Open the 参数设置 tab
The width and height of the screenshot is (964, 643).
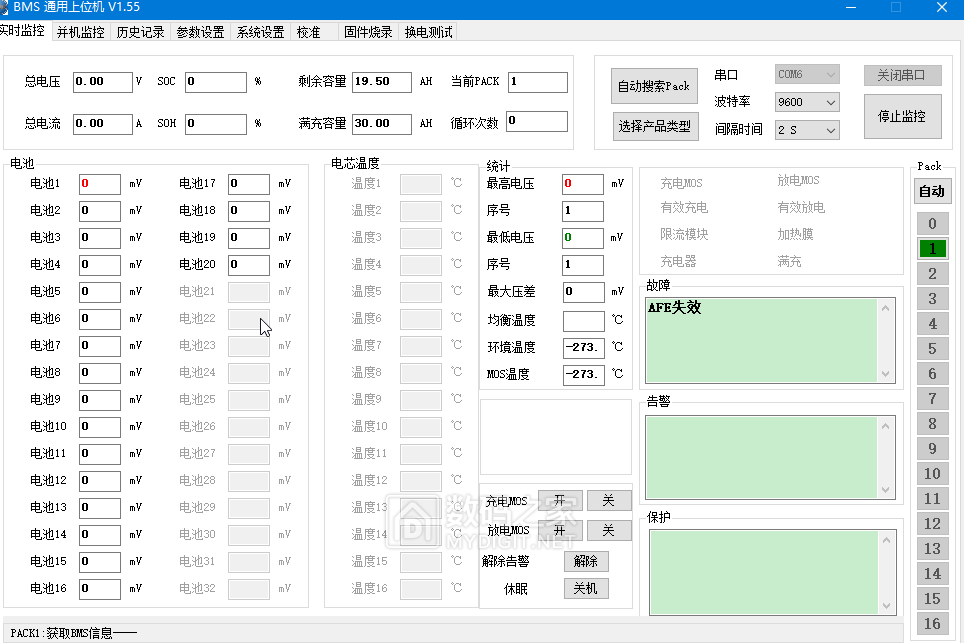200,32
